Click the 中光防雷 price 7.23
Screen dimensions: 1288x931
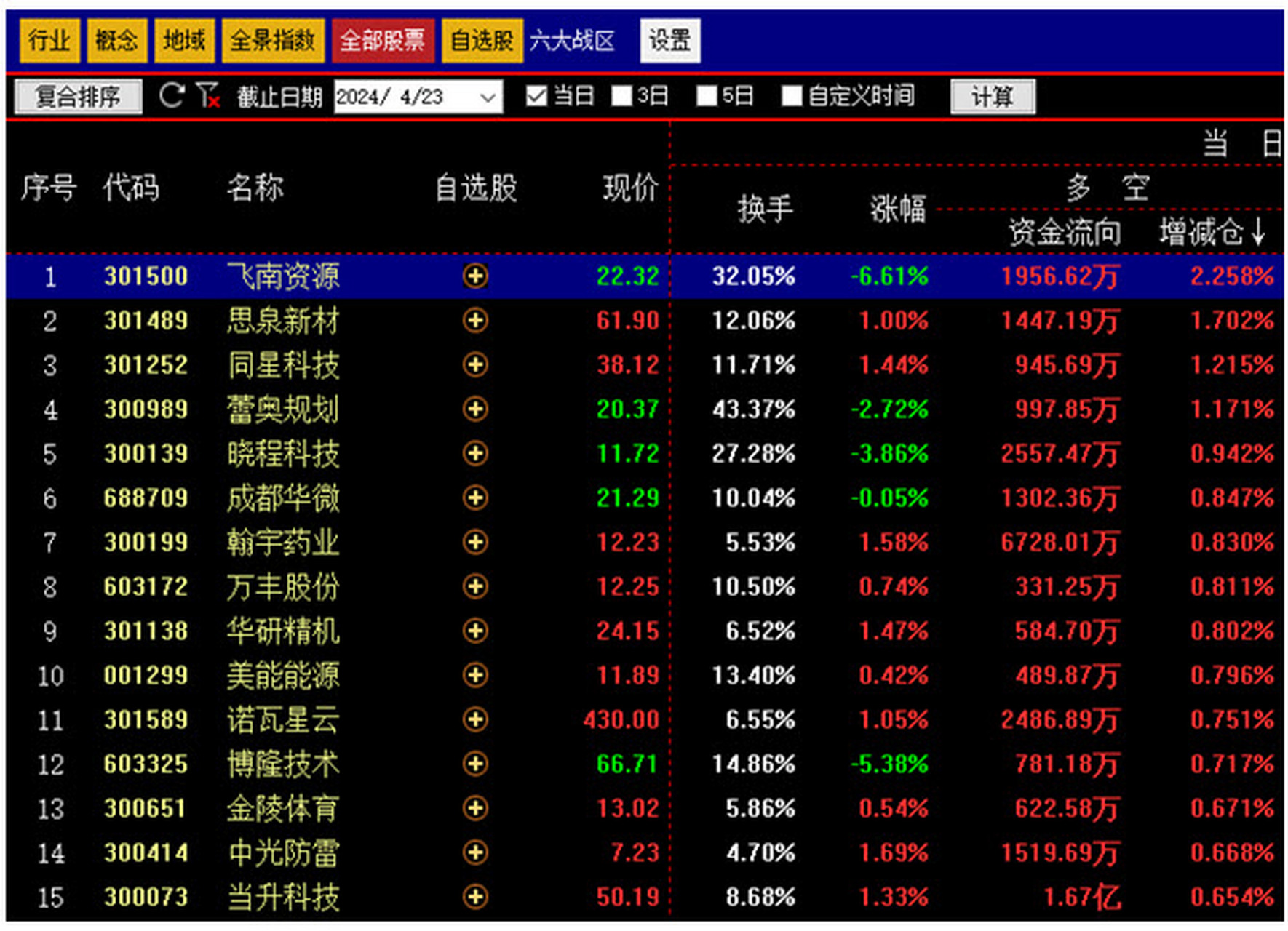click(635, 853)
